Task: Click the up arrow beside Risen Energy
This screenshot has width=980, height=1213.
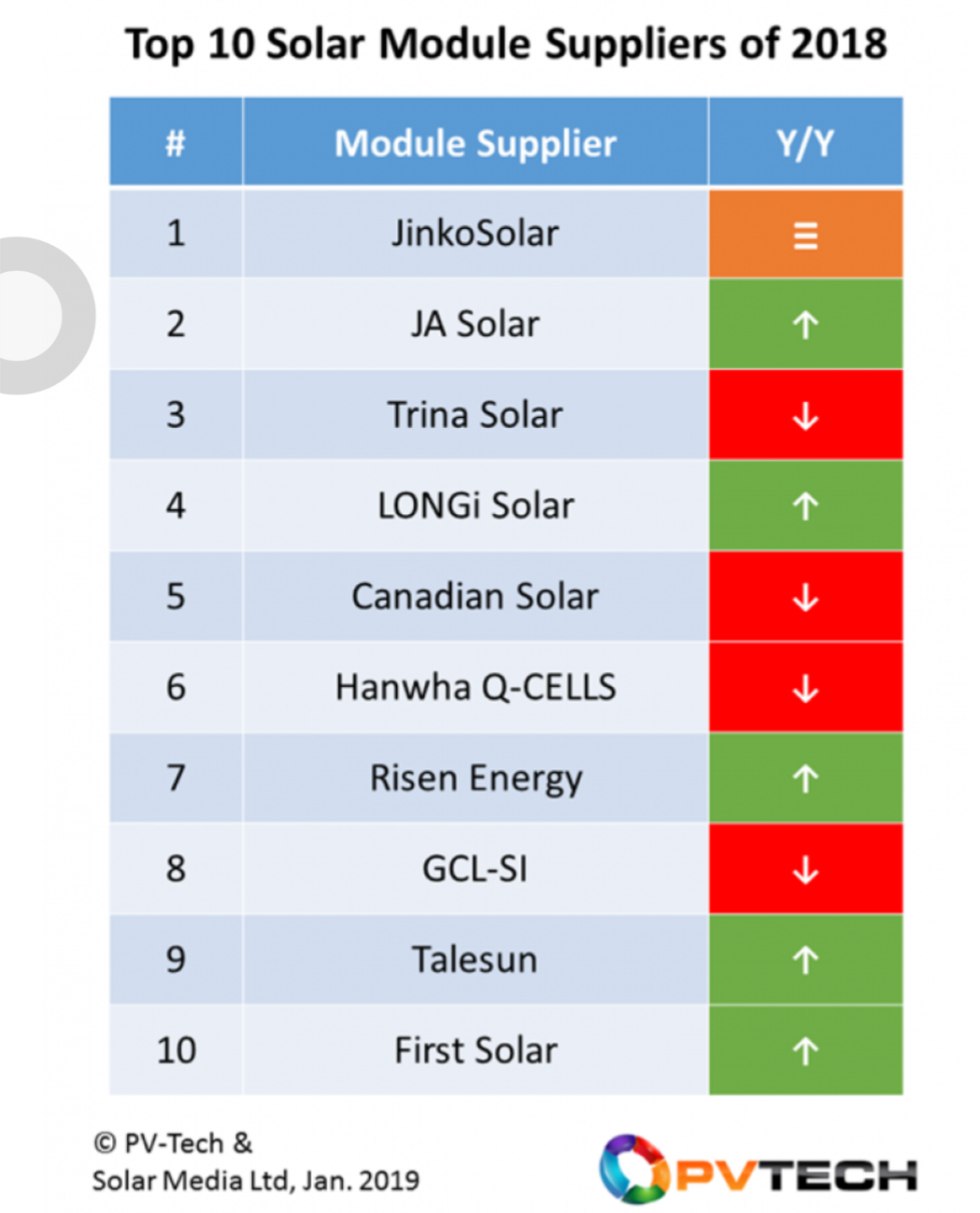Action: [805, 778]
